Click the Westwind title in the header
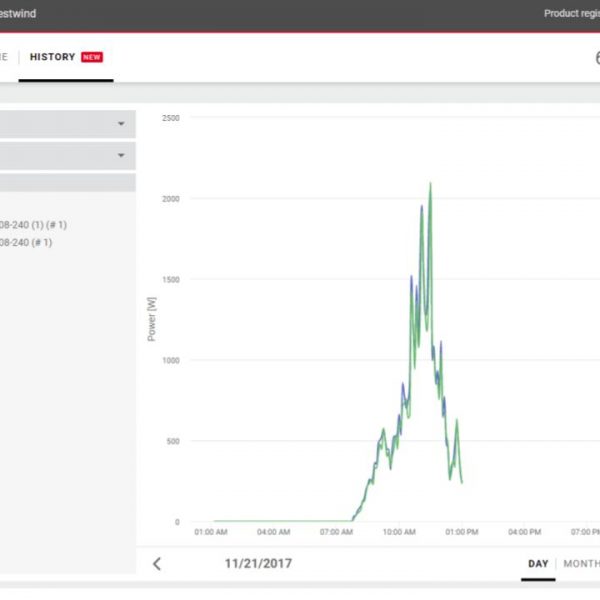This screenshot has width=600, height=600. pyautogui.click(x=18, y=14)
